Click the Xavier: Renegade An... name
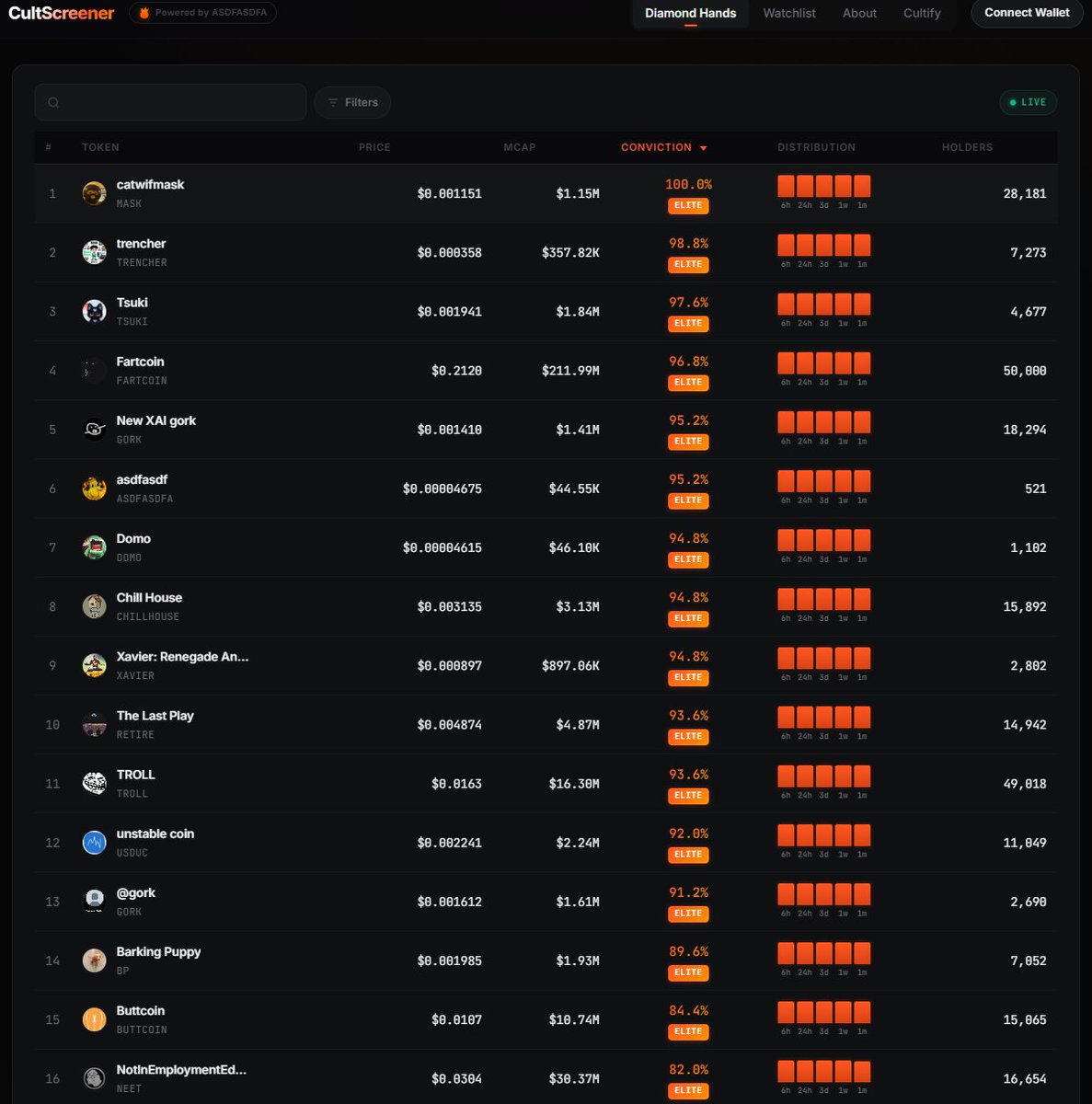 (182, 656)
